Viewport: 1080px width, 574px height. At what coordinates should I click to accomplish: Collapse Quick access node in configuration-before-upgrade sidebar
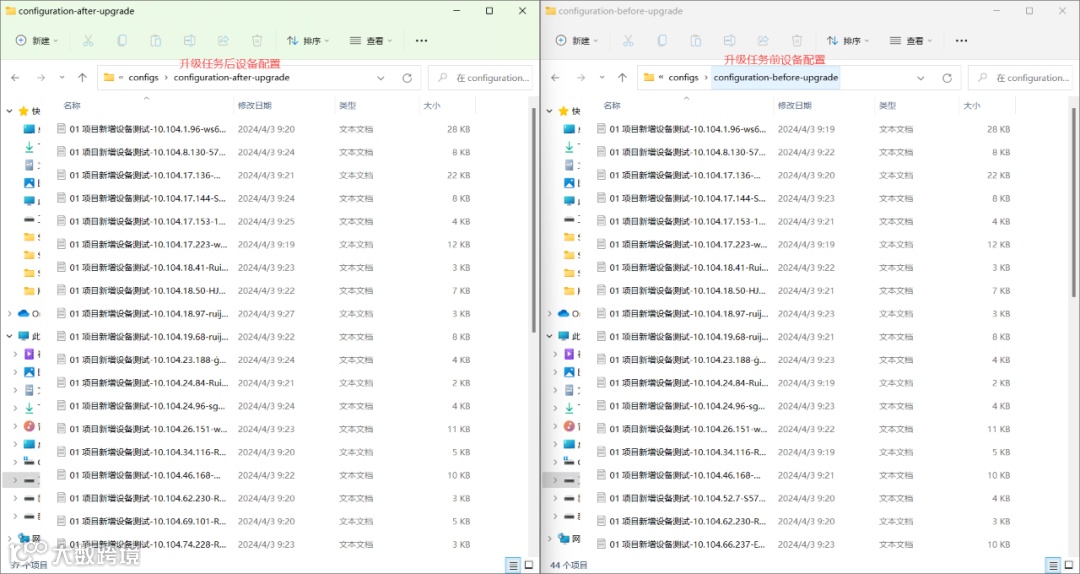[x=549, y=110]
